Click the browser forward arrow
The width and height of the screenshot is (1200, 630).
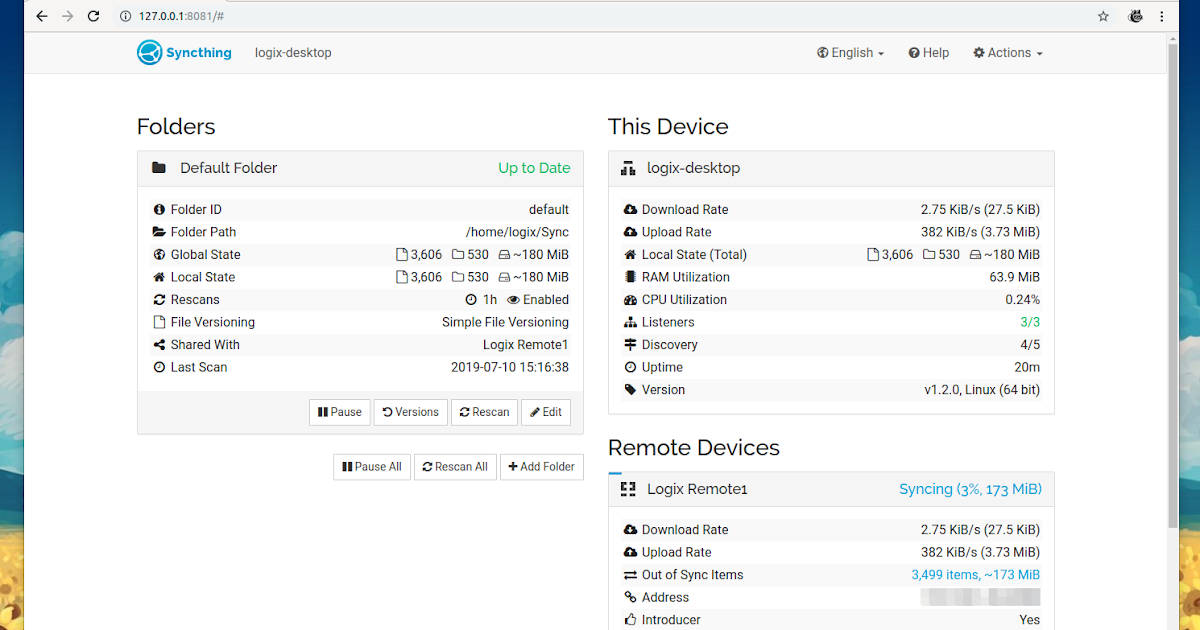click(68, 16)
